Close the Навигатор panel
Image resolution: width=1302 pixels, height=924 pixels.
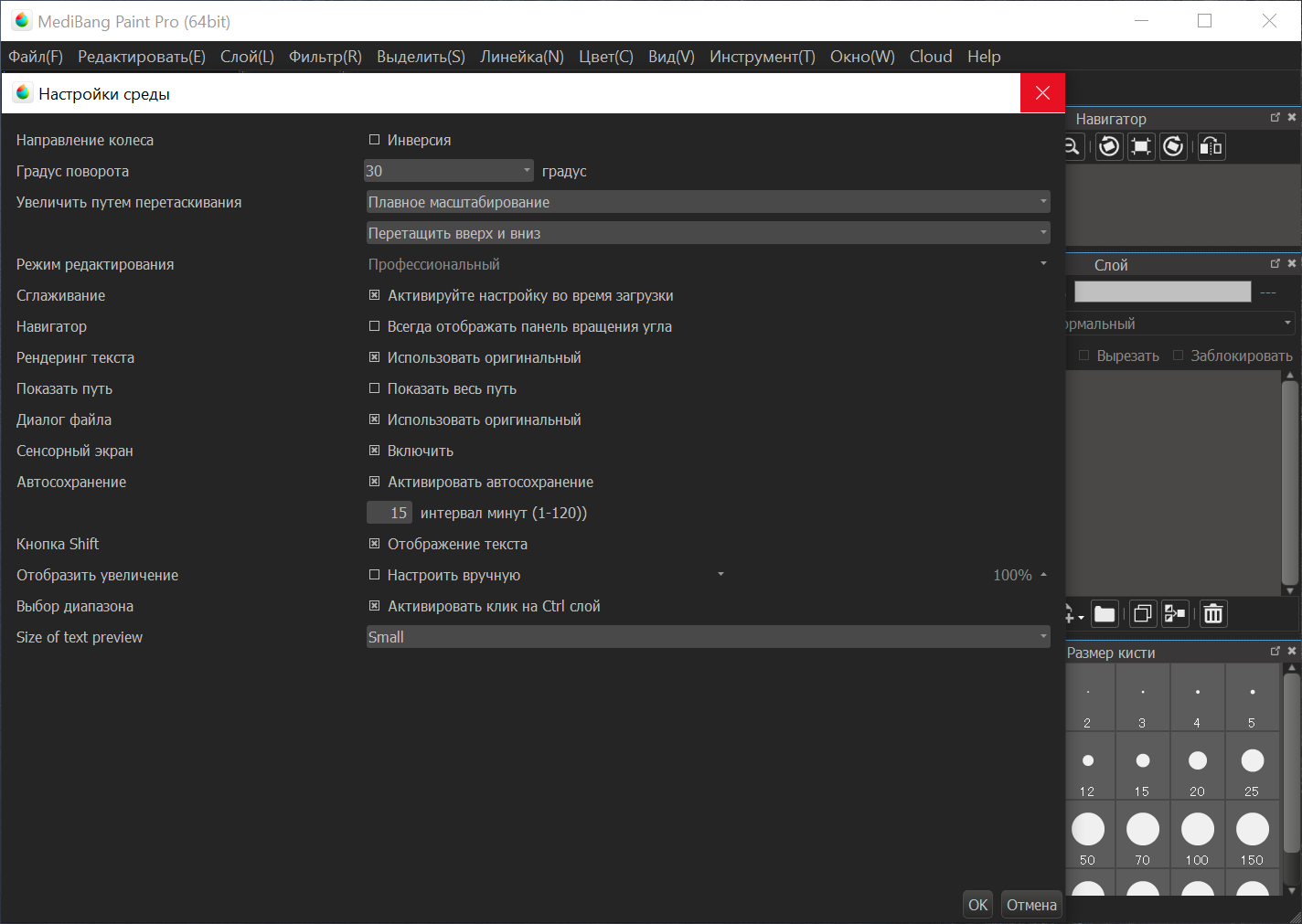pos(1292,117)
